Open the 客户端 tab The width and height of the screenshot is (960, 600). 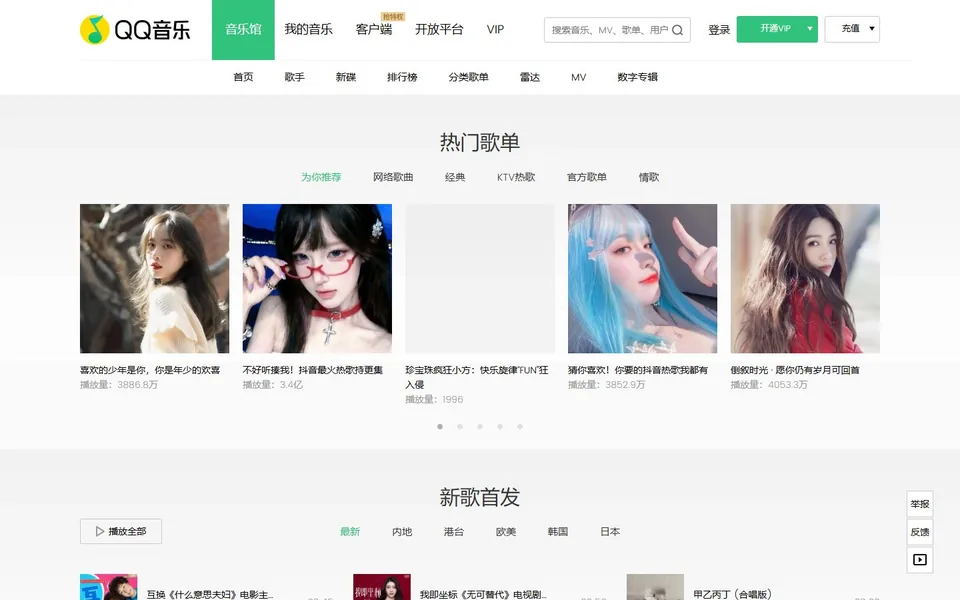[374, 29]
